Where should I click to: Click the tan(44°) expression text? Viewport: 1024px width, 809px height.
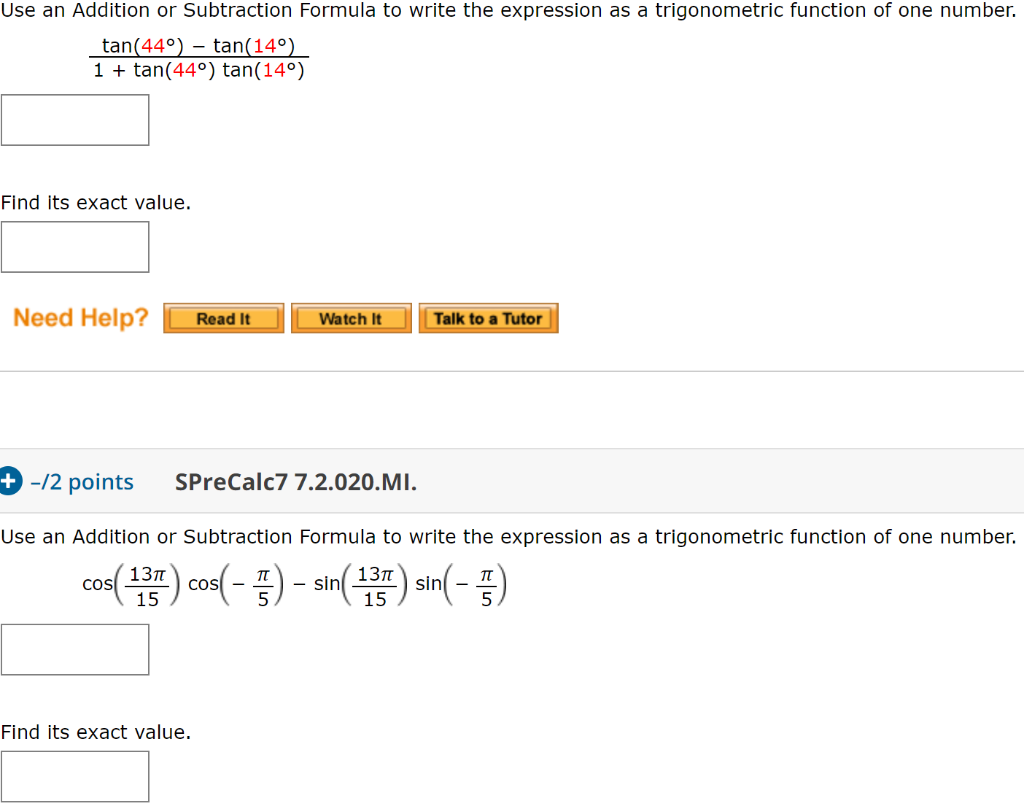point(142,44)
